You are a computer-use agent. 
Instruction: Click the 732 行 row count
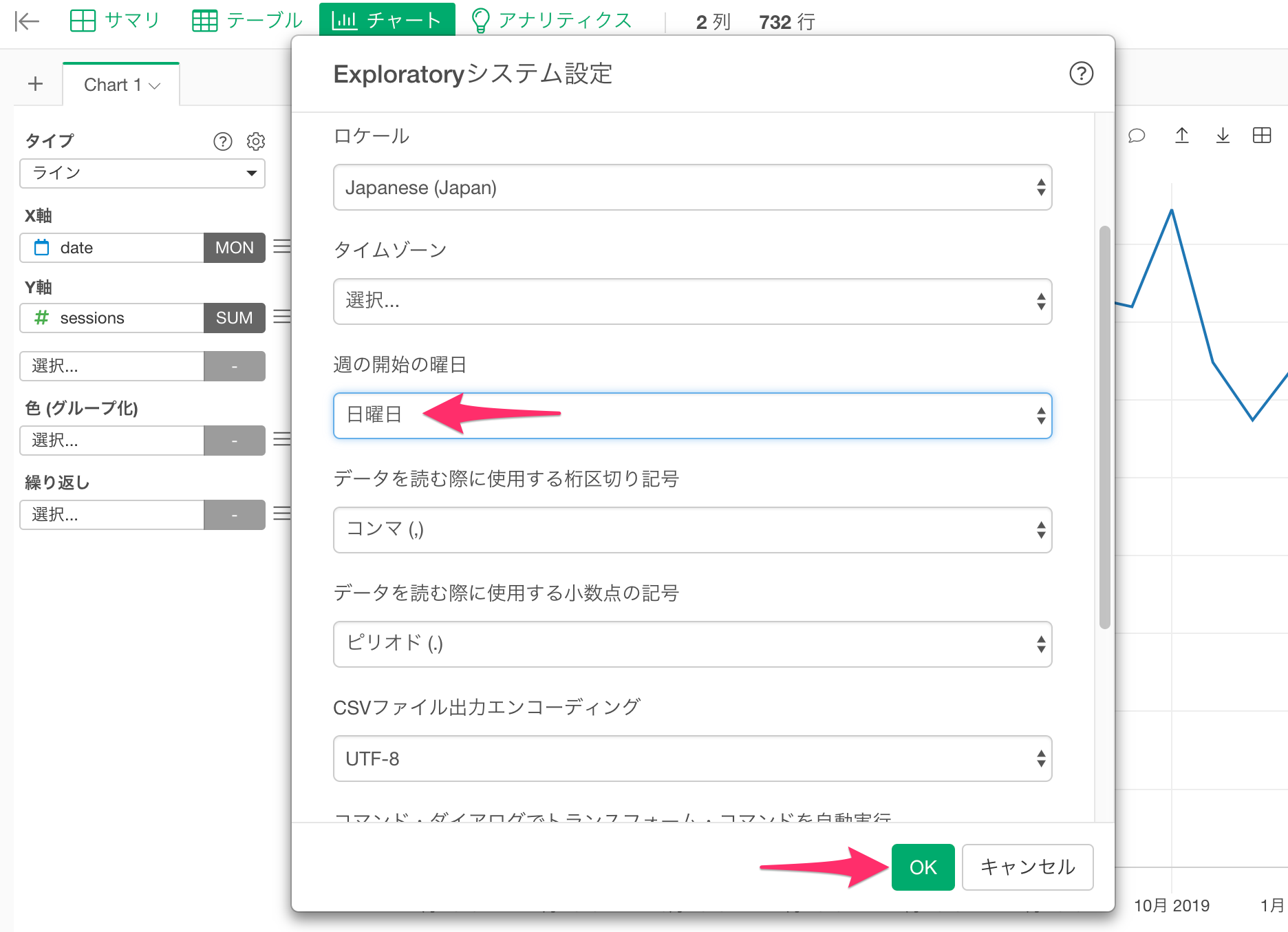787,22
